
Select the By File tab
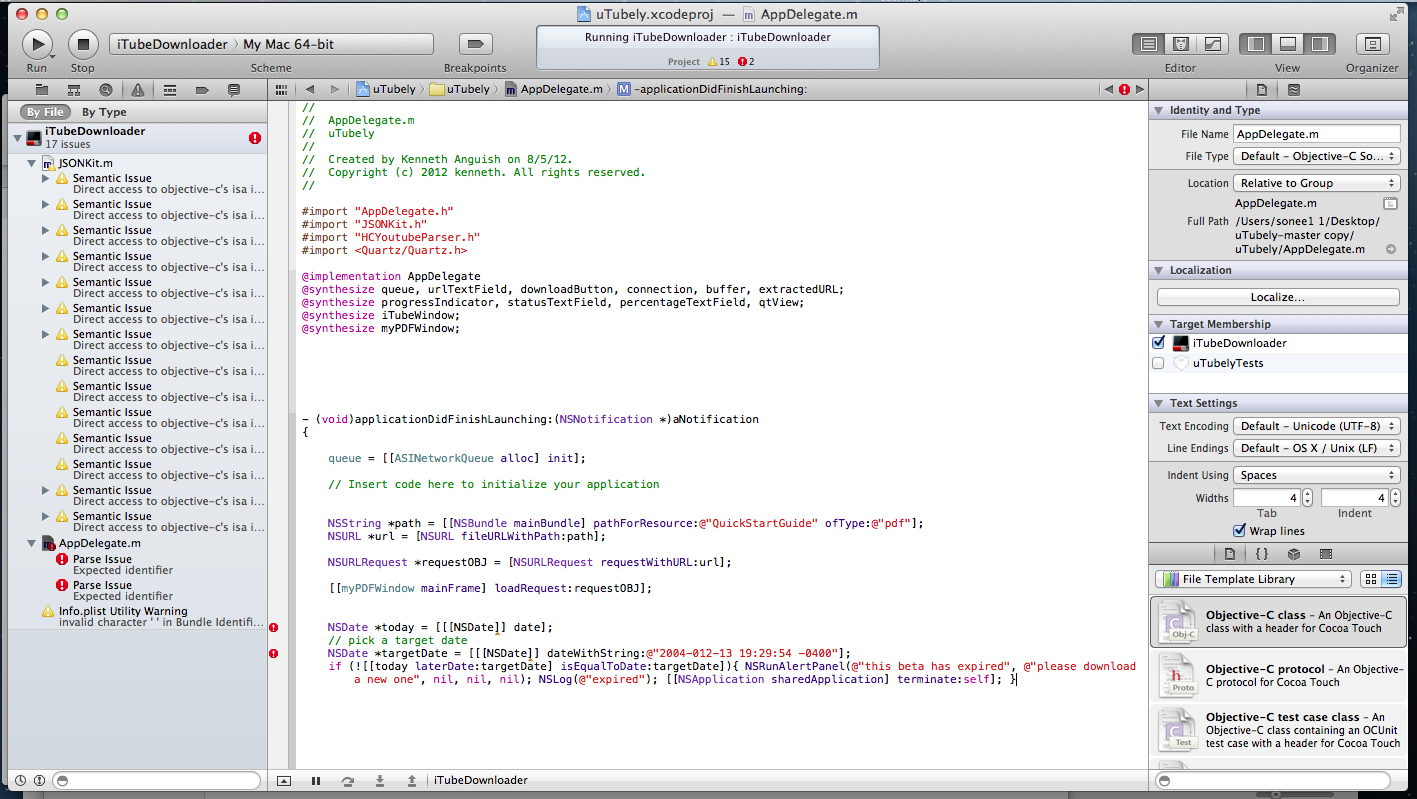point(45,112)
